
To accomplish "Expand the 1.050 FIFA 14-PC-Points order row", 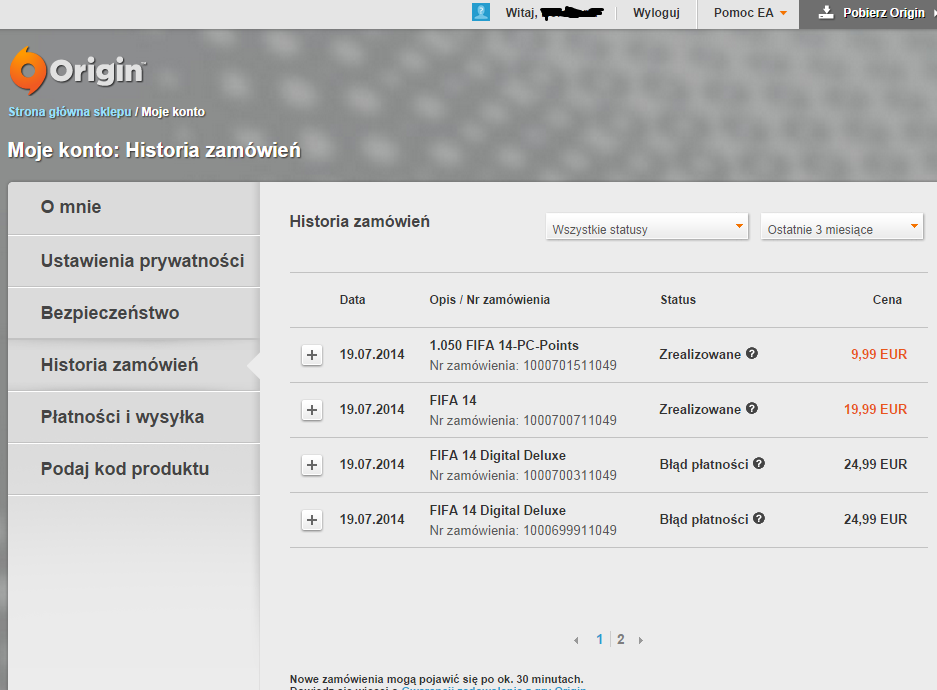I will tap(312, 355).
